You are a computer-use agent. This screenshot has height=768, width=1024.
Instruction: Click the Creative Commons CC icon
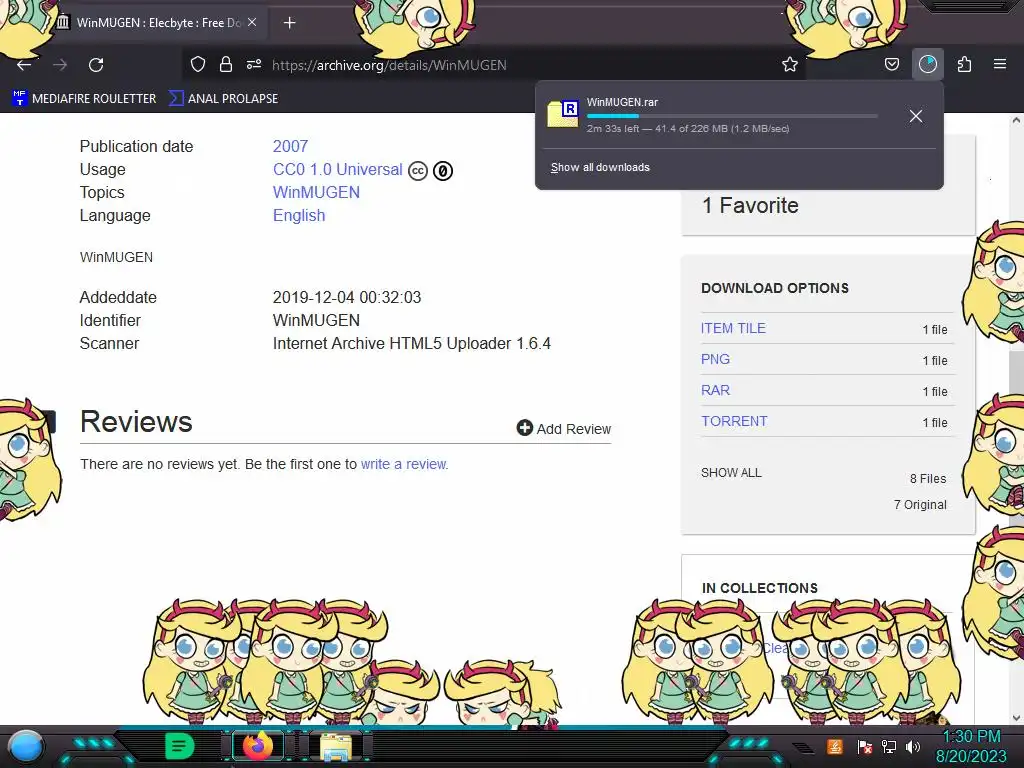point(418,170)
